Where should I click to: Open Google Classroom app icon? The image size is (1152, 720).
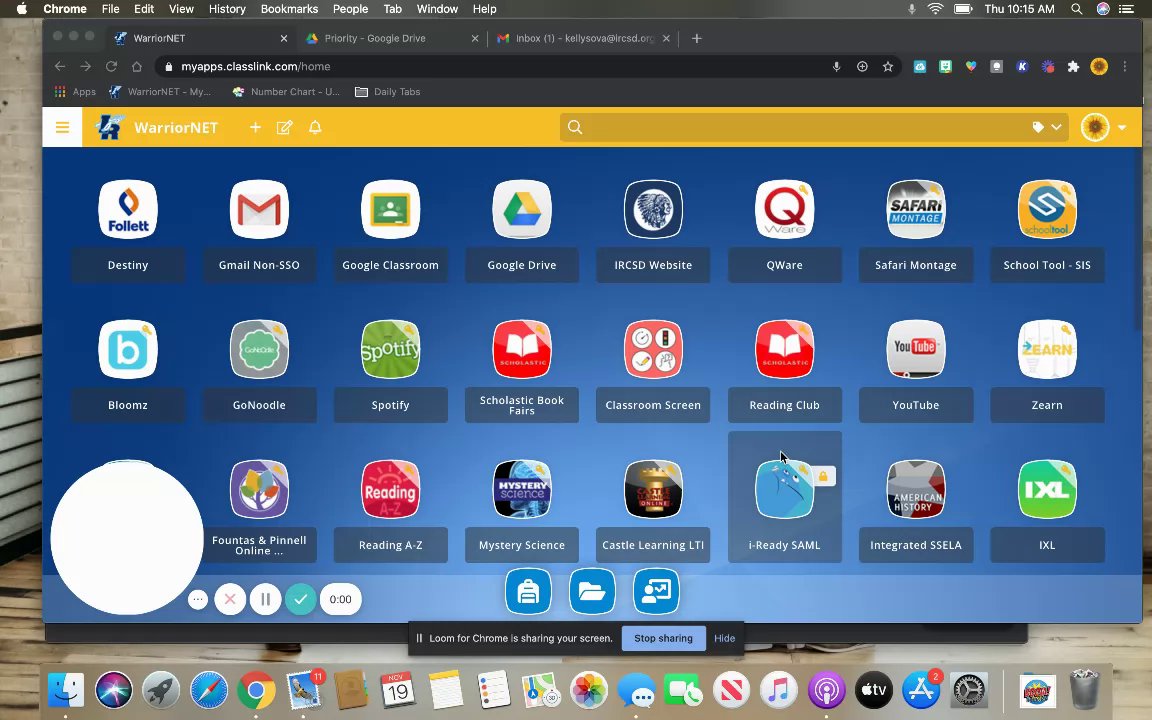click(x=390, y=209)
